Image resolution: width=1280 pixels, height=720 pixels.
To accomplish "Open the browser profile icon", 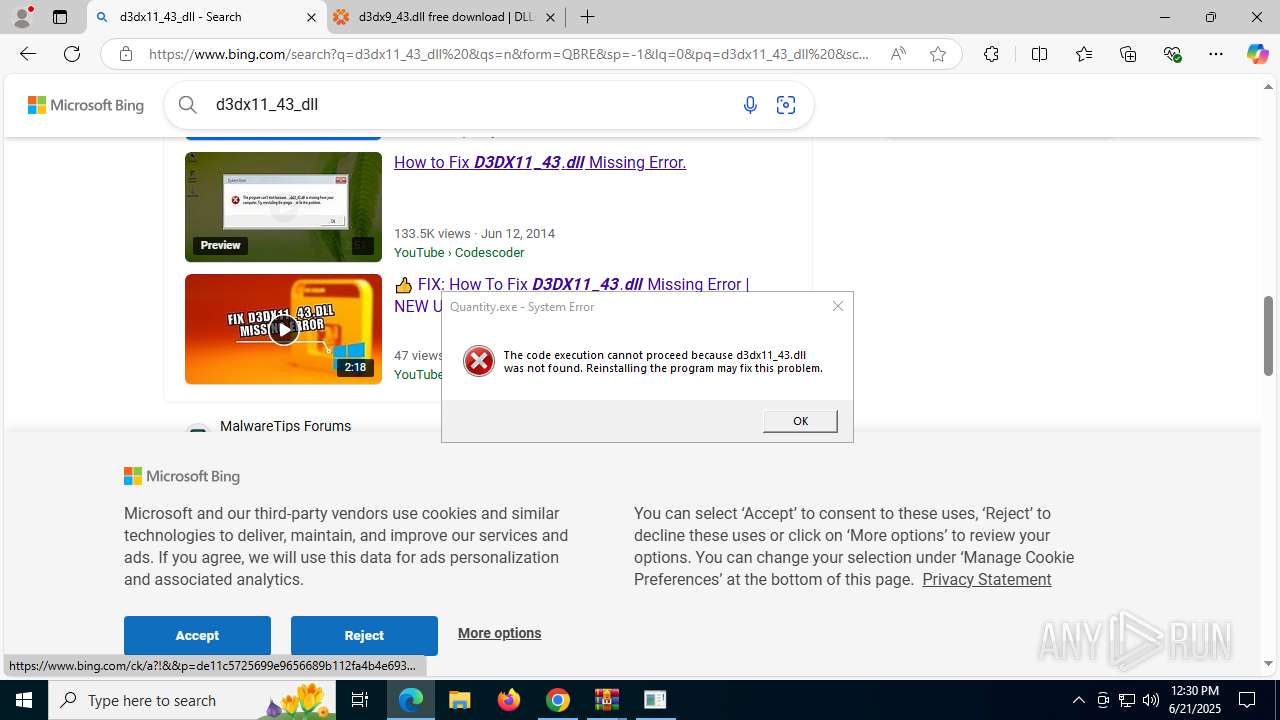I will pos(22,17).
